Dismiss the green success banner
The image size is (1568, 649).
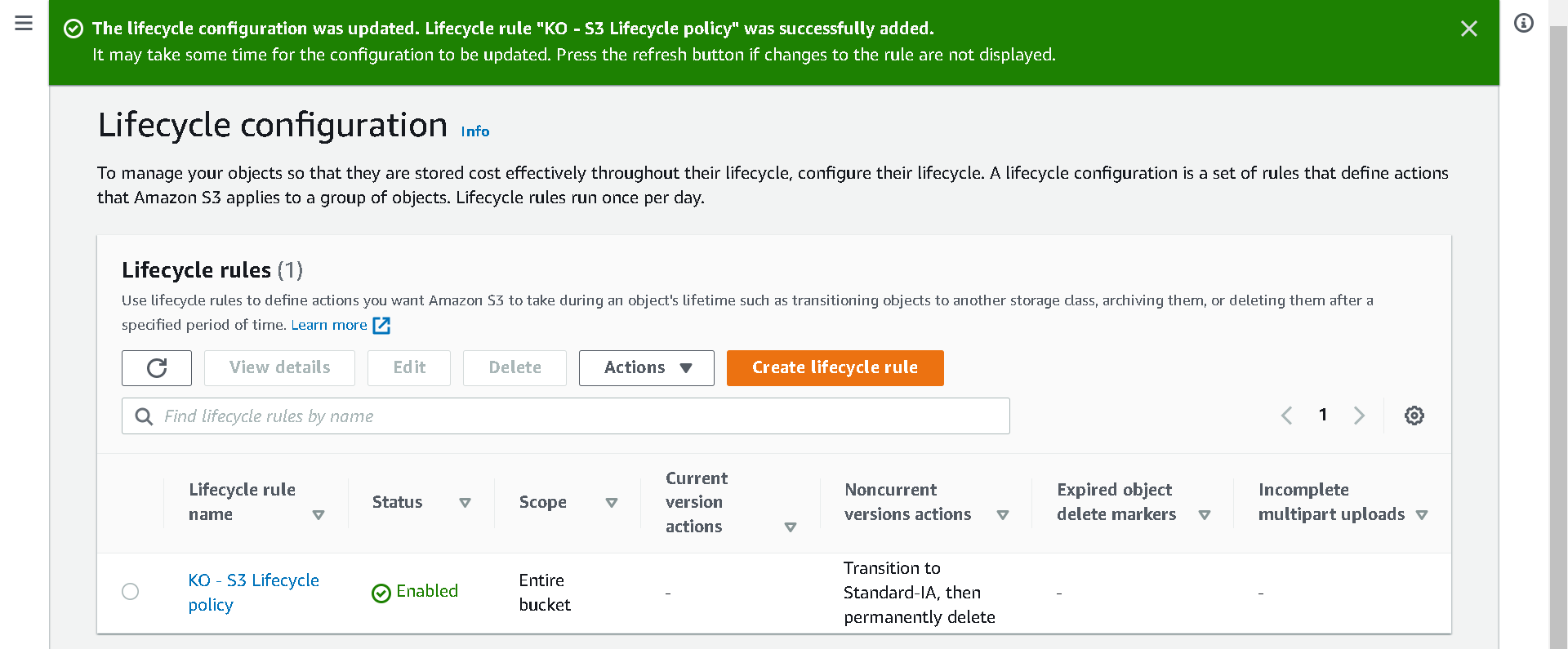[1468, 29]
